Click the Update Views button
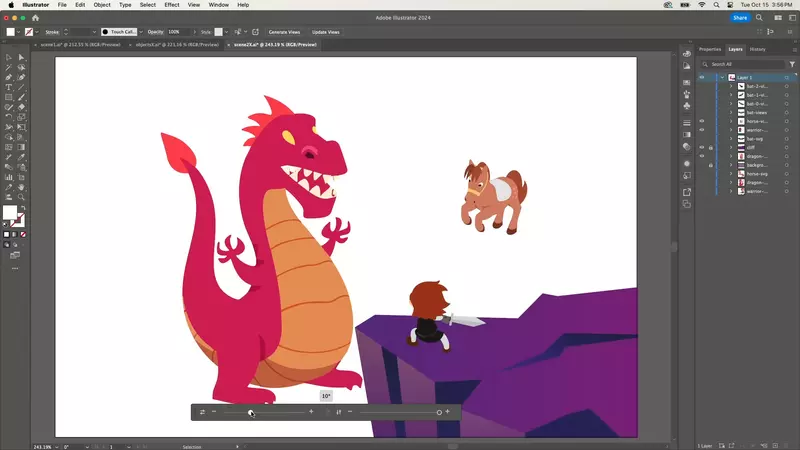The height and width of the screenshot is (450, 800). (326, 32)
